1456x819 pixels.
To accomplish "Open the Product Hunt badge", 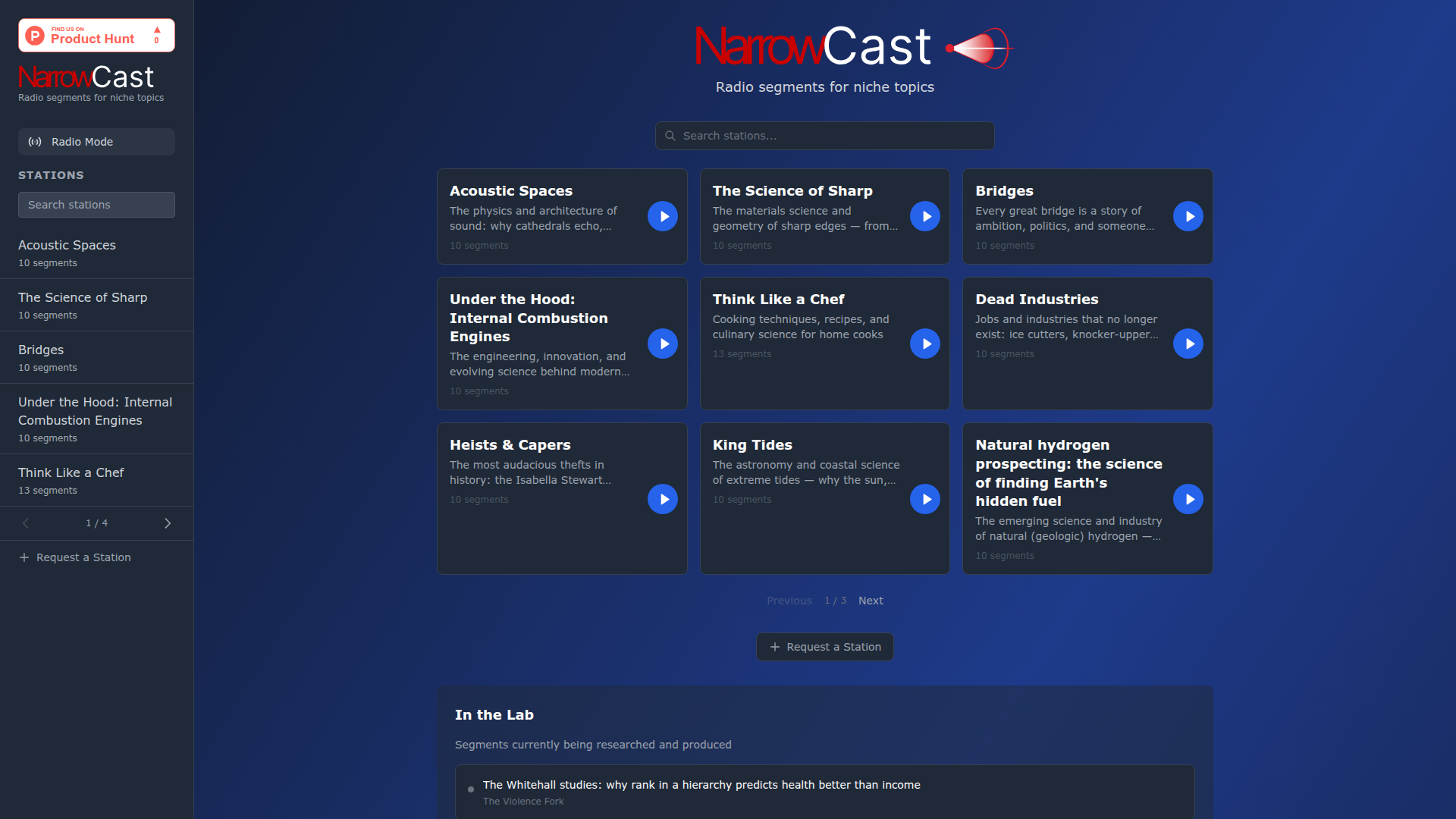I will point(96,36).
